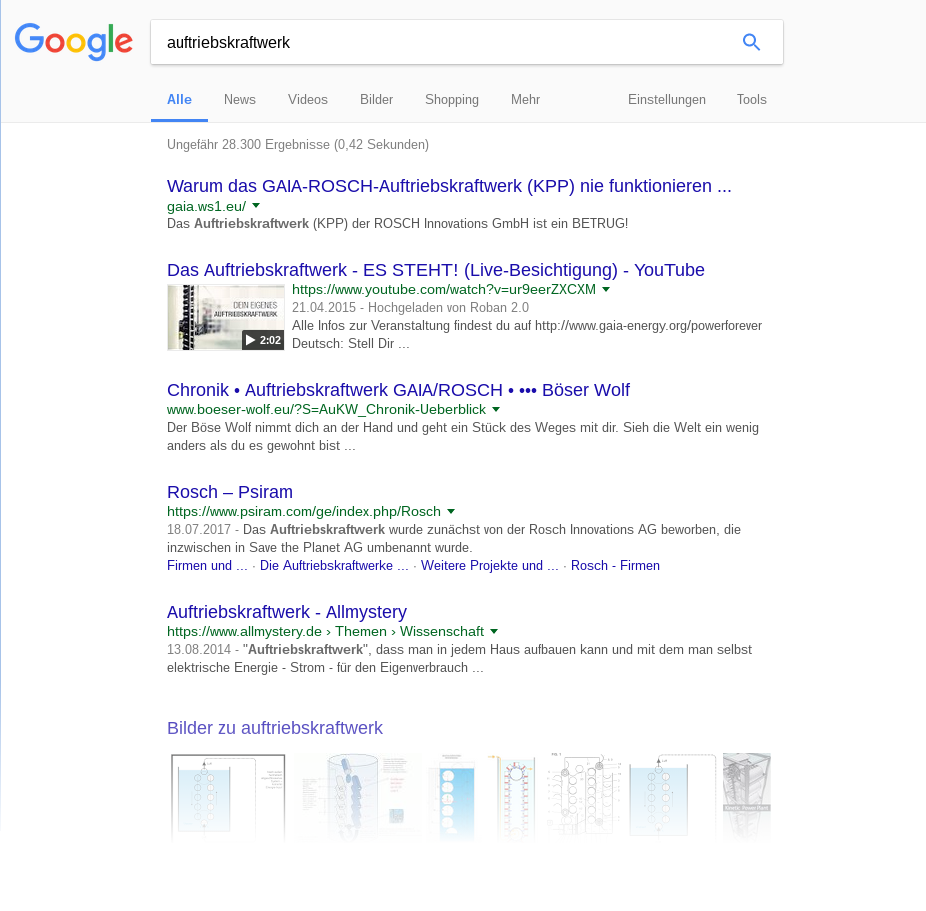
Task: Click the Google logo
Action: pyautogui.click(x=74, y=41)
